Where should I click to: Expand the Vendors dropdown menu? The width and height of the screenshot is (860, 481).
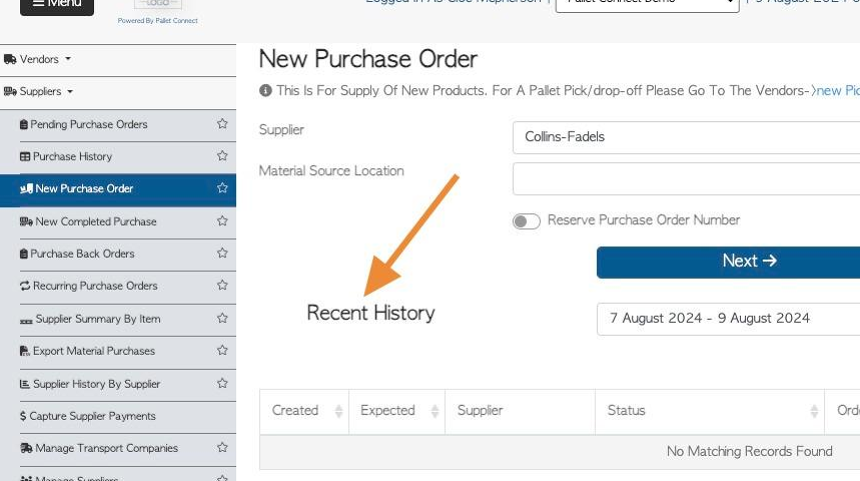pyautogui.click(x=37, y=59)
